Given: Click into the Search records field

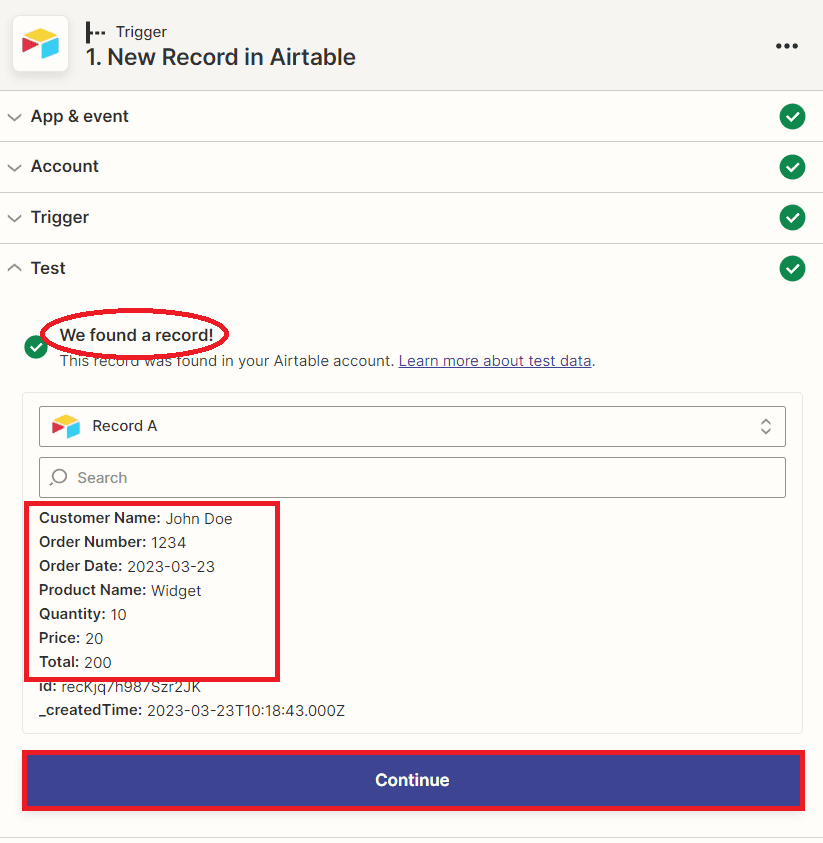Looking at the screenshot, I should [x=420, y=478].
